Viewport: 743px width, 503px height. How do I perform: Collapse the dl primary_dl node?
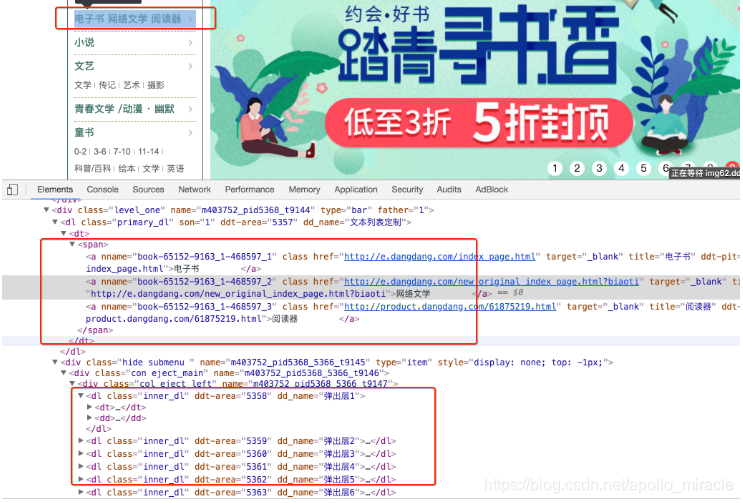point(54,222)
